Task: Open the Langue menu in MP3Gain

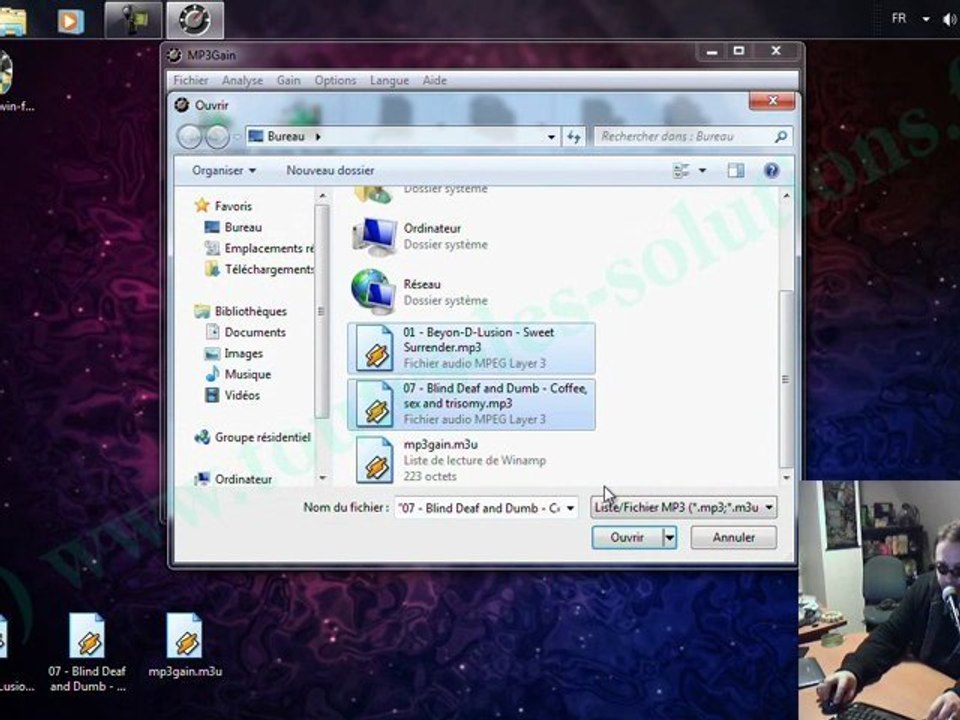Action: (x=389, y=80)
